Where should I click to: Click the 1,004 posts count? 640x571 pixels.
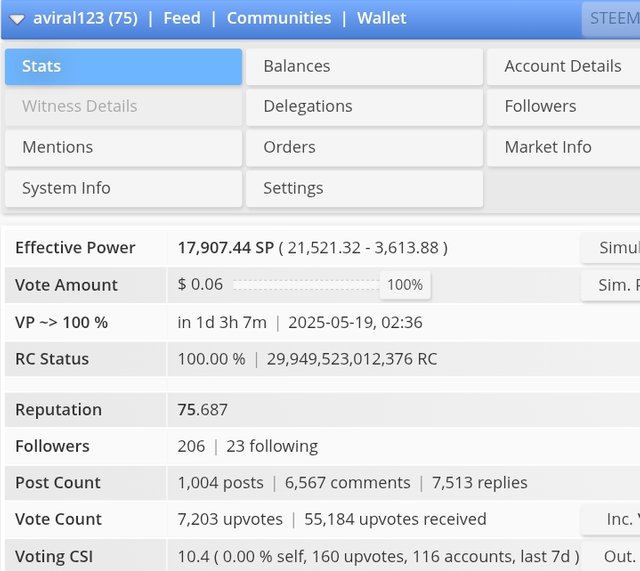pyautogui.click(x=220, y=483)
